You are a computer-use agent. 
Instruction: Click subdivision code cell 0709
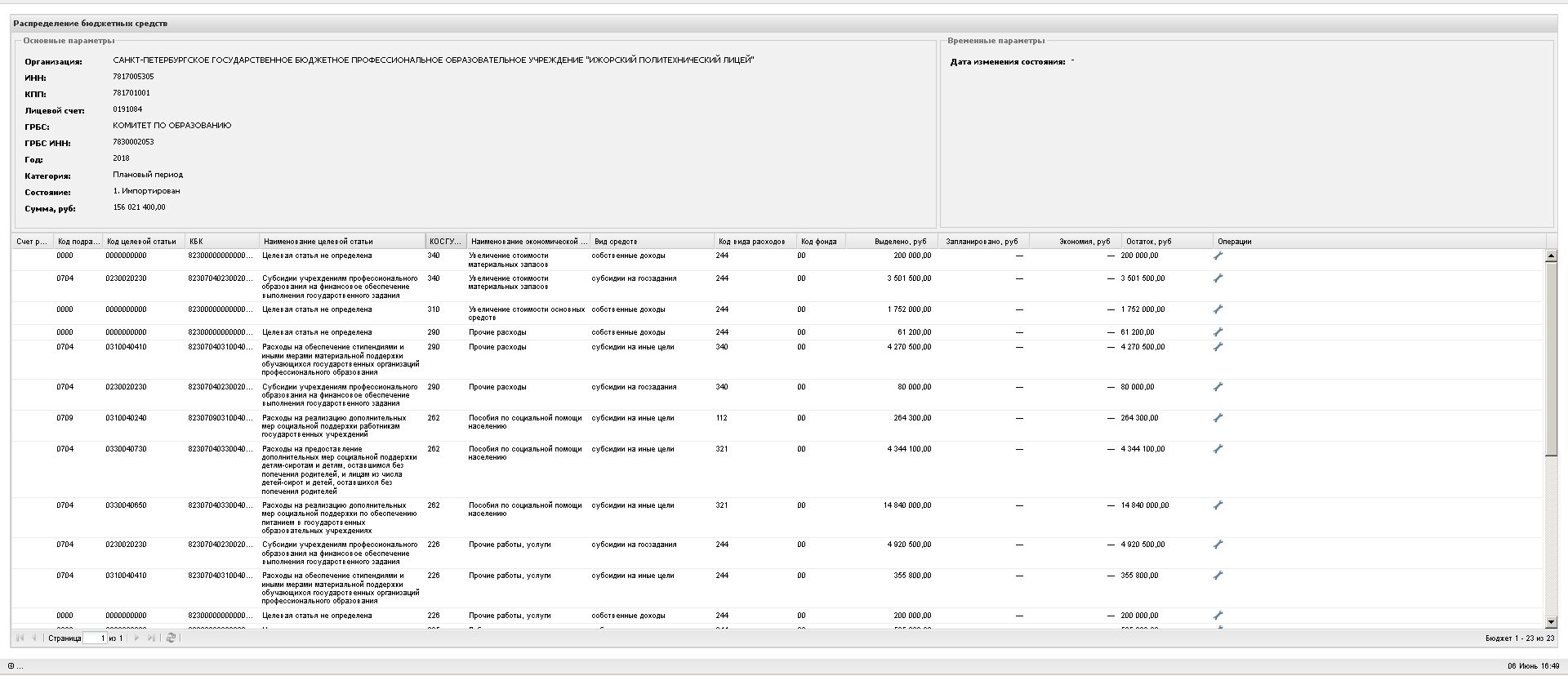[65, 418]
